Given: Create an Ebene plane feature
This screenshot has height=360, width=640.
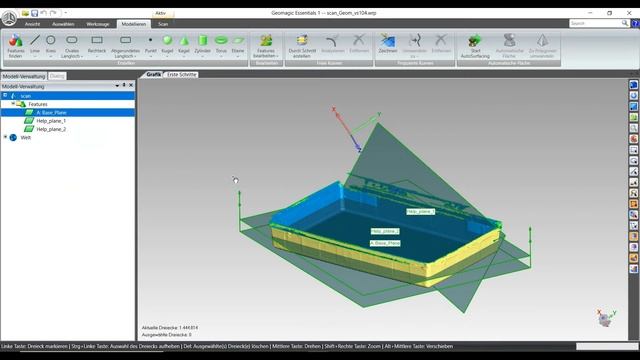Looking at the screenshot, I should click(238, 43).
